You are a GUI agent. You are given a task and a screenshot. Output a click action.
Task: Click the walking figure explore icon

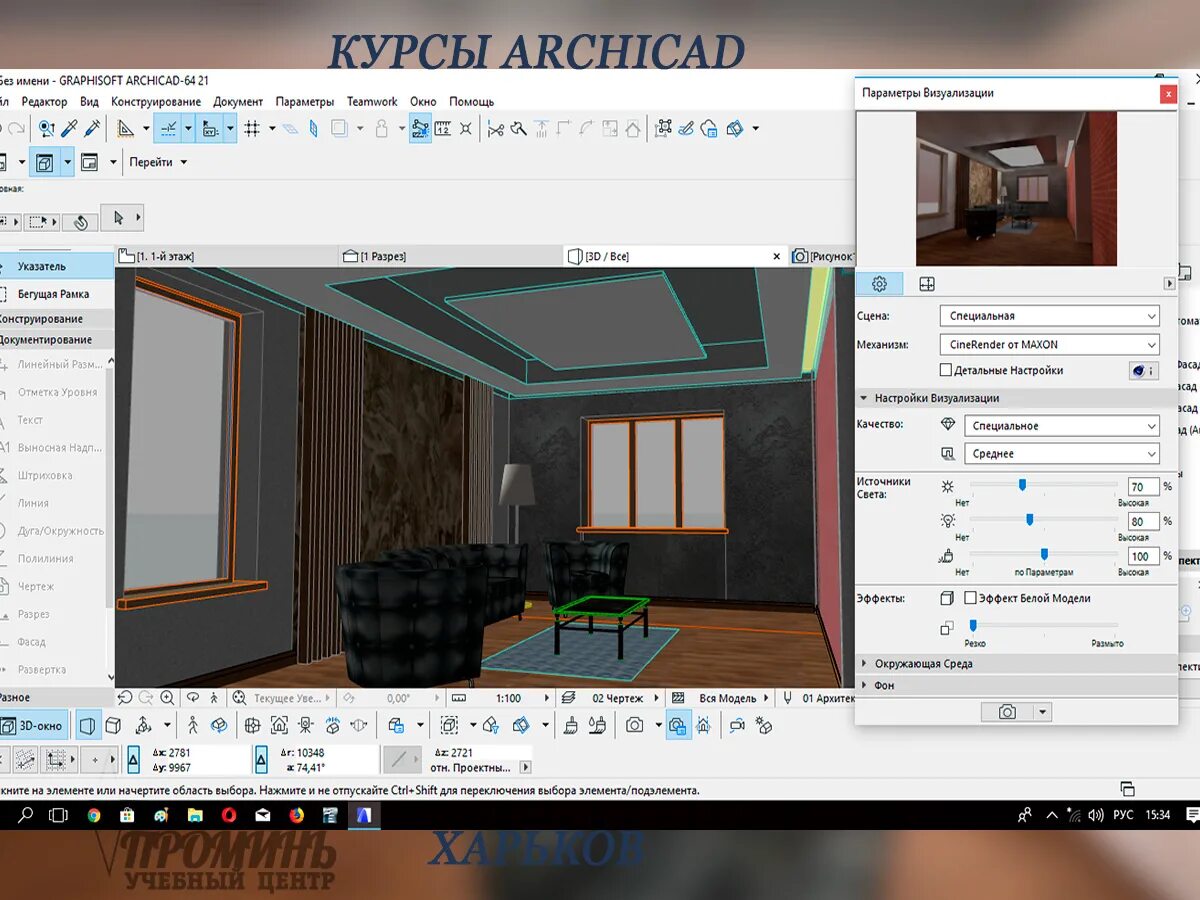(x=193, y=725)
